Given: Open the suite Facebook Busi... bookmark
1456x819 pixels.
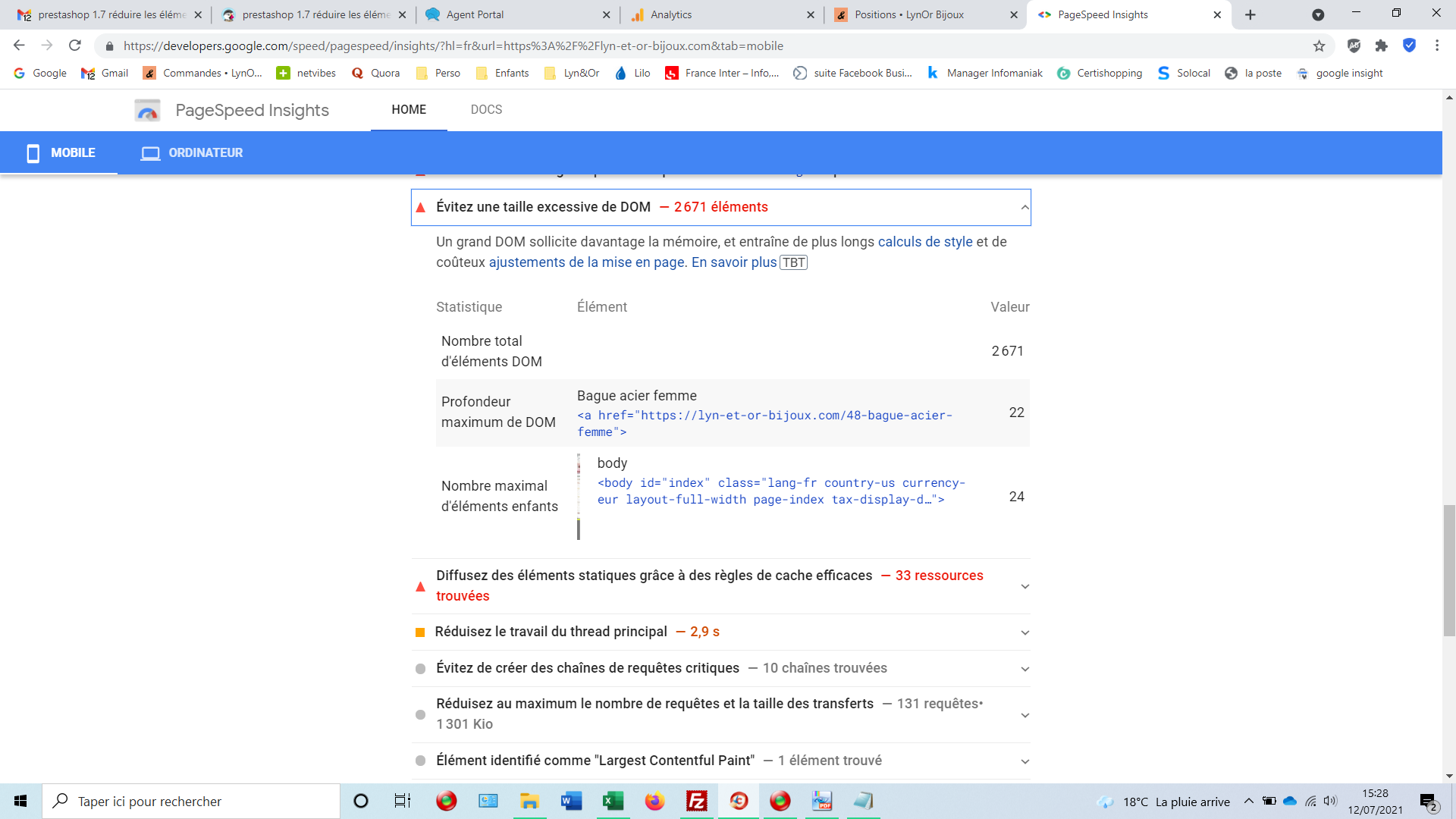Looking at the screenshot, I should click(853, 73).
